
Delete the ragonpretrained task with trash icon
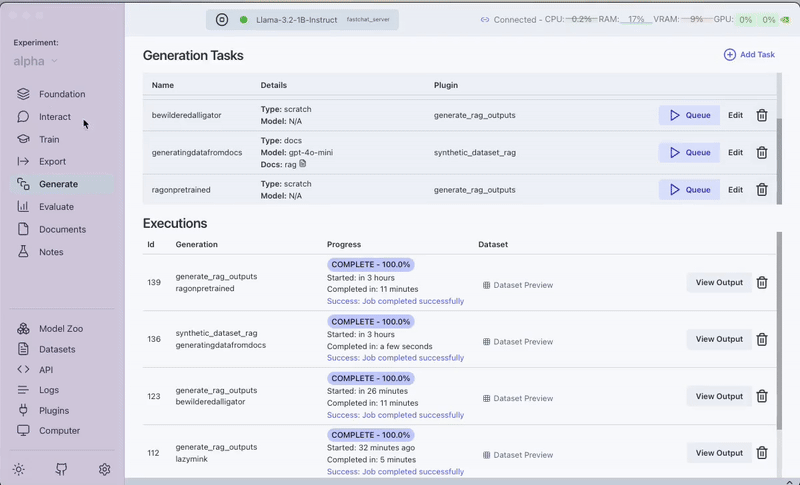point(762,190)
